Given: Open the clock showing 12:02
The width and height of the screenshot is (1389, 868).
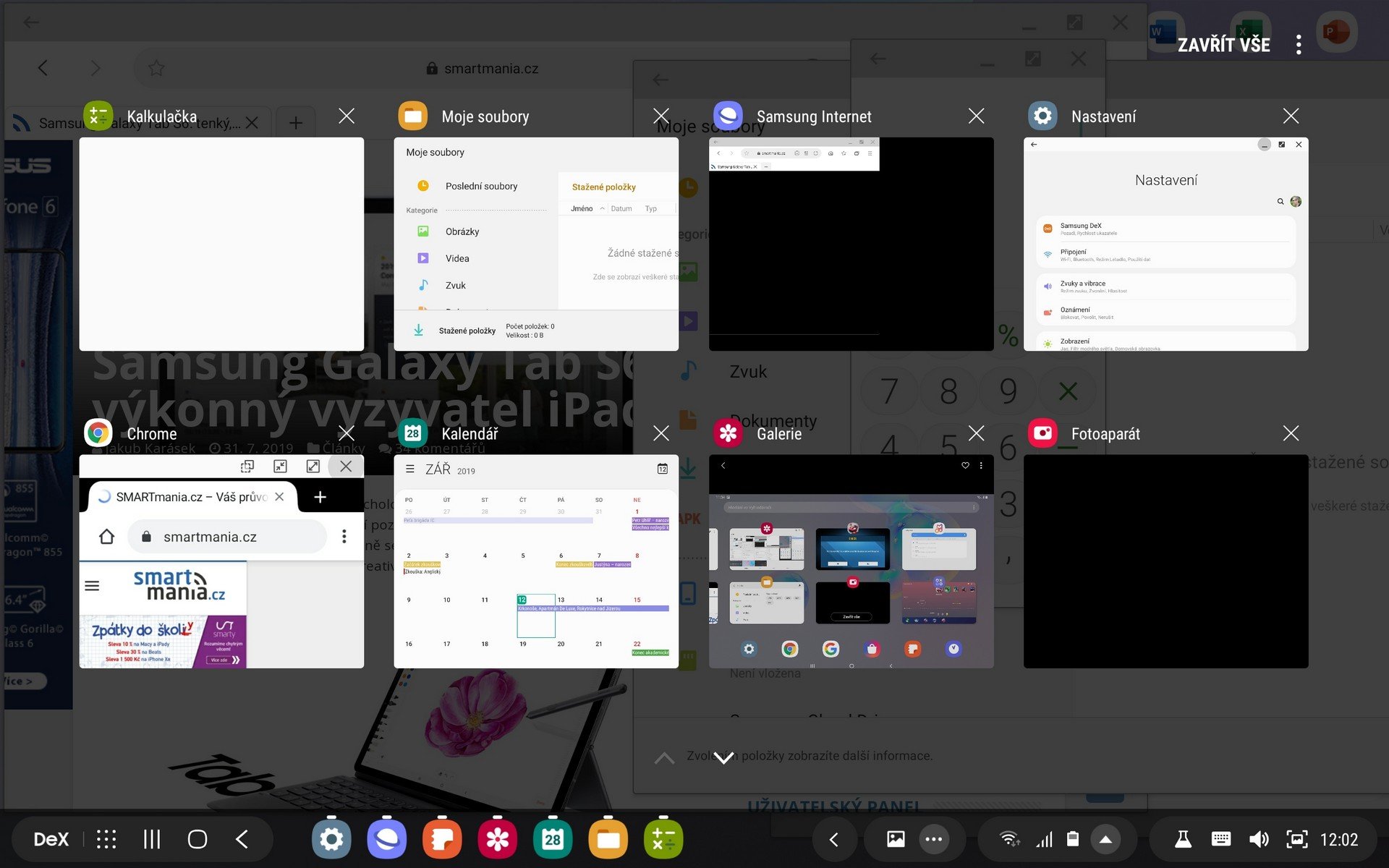Looking at the screenshot, I should [x=1339, y=840].
